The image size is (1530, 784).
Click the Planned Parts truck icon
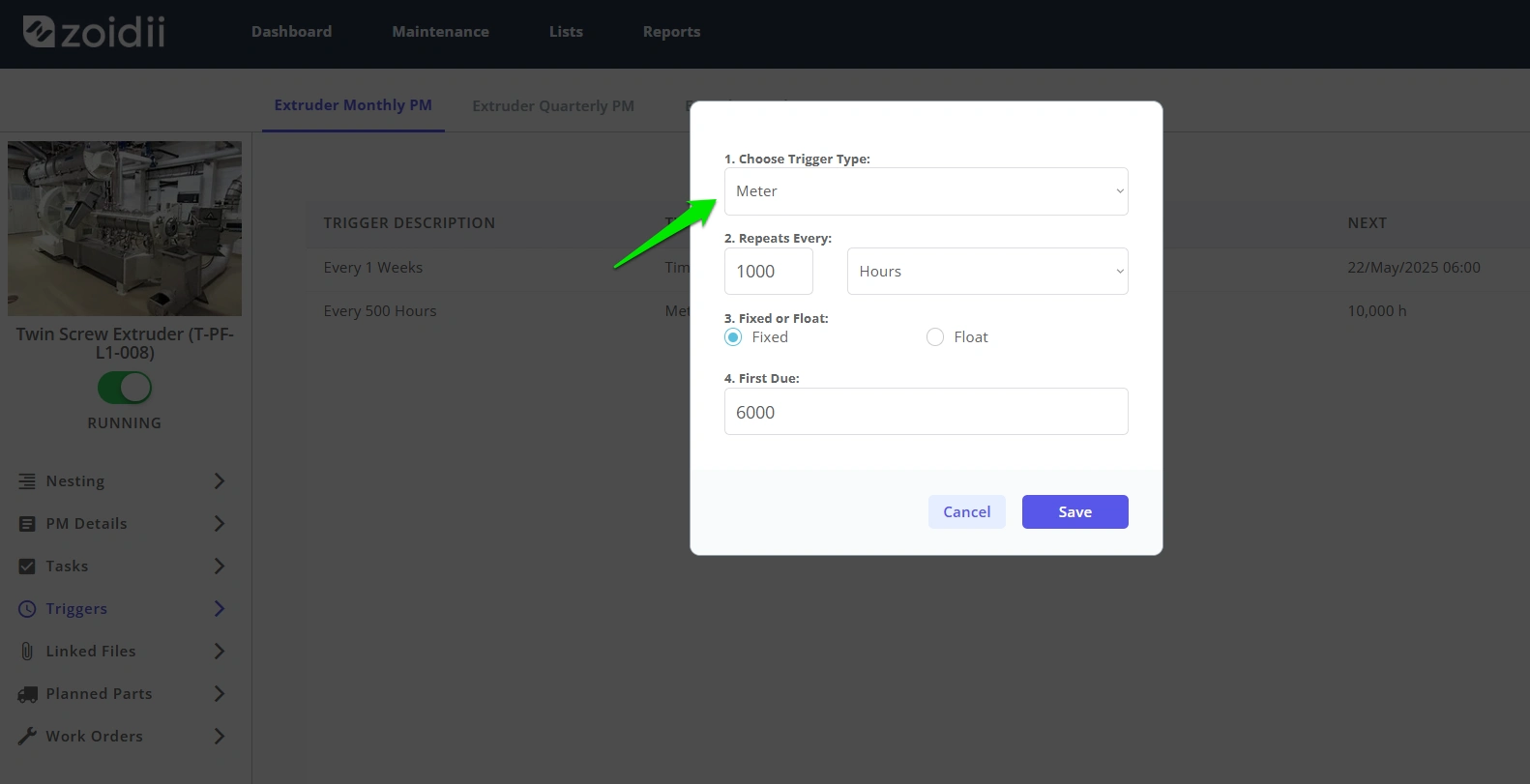tap(27, 694)
